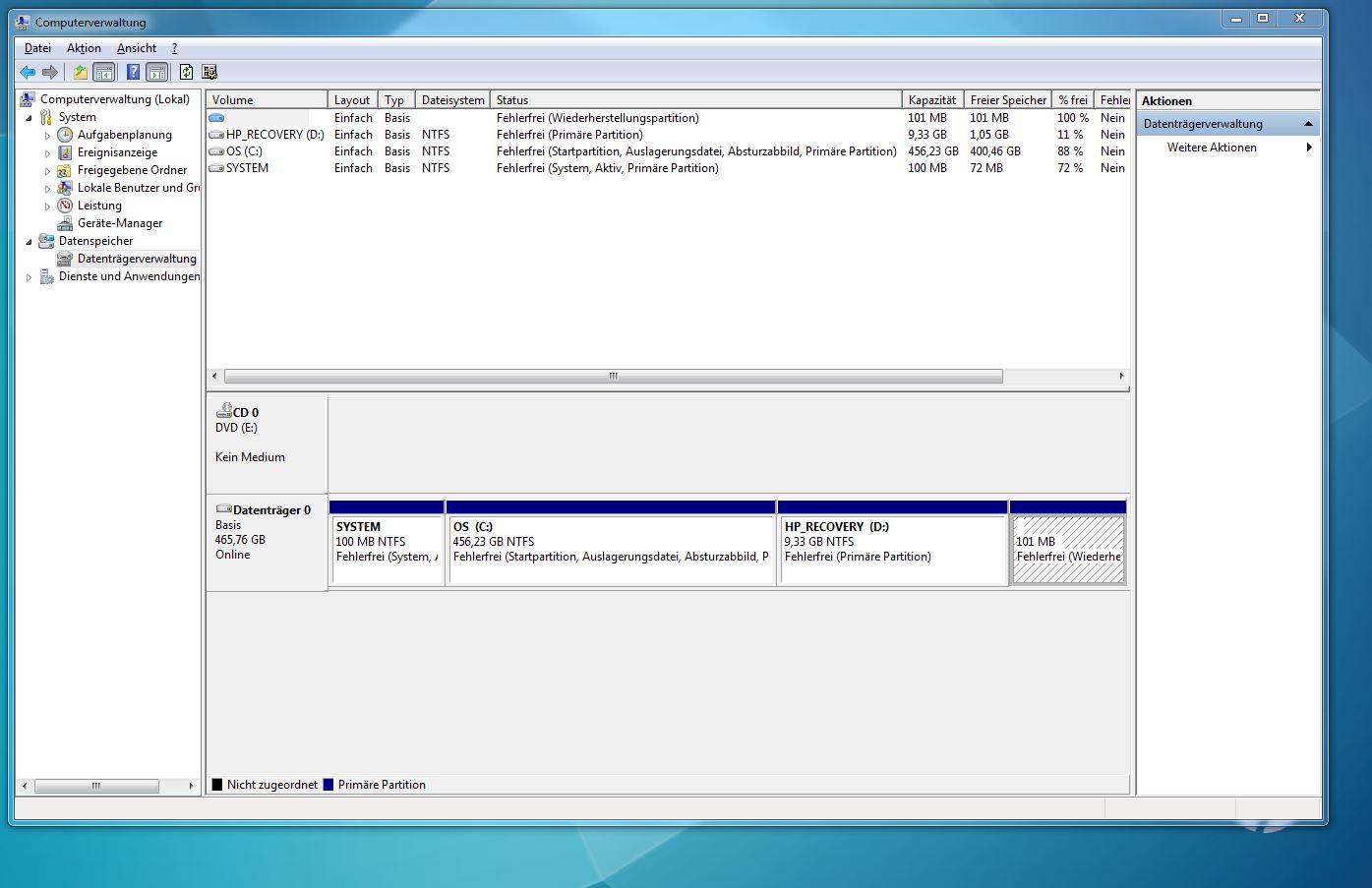Click the Leistung performance icon
1372x888 pixels.
65,206
